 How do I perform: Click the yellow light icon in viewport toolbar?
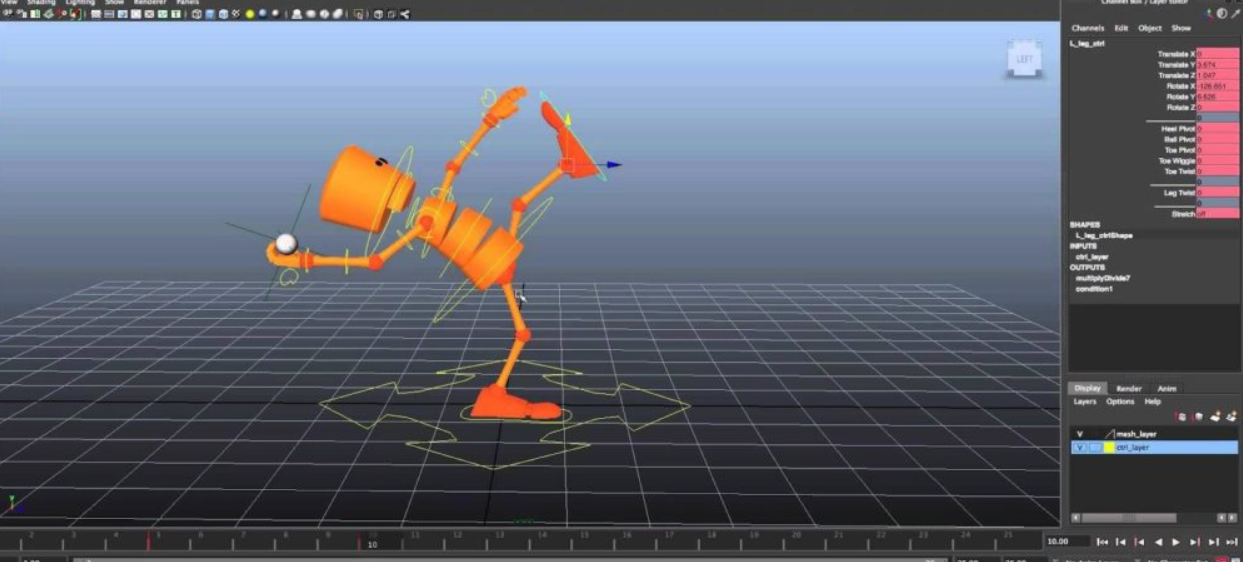coord(250,14)
